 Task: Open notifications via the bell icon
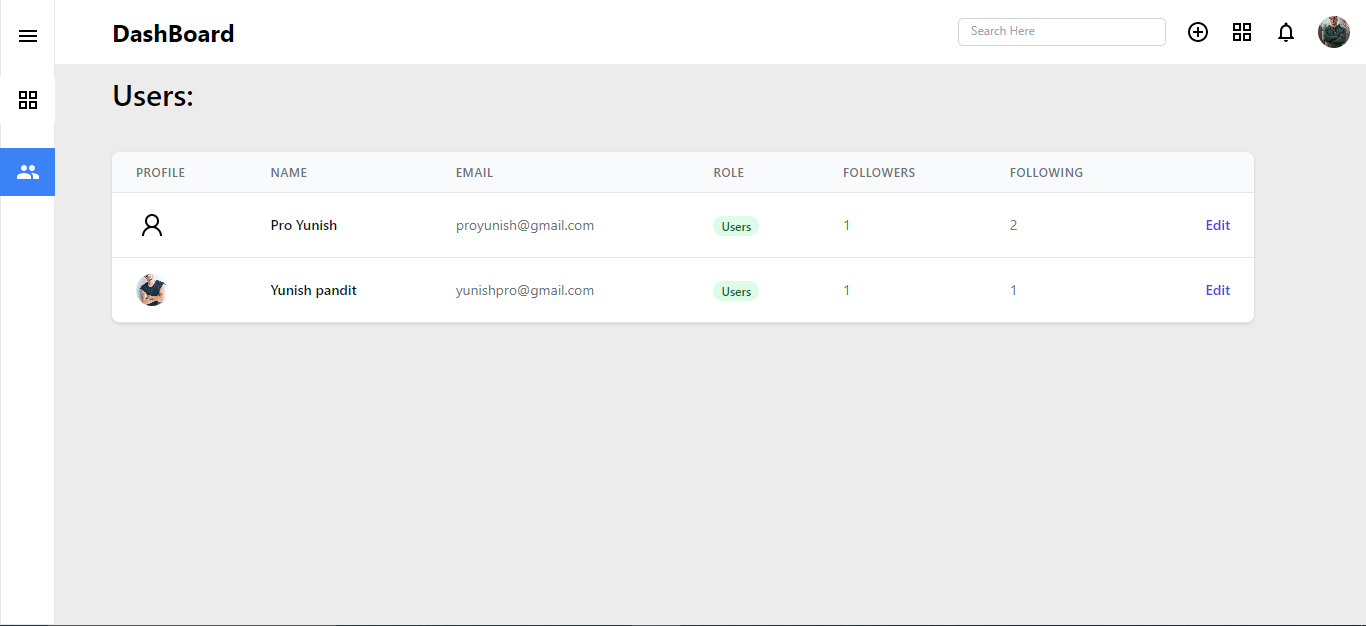(1286, 32)
